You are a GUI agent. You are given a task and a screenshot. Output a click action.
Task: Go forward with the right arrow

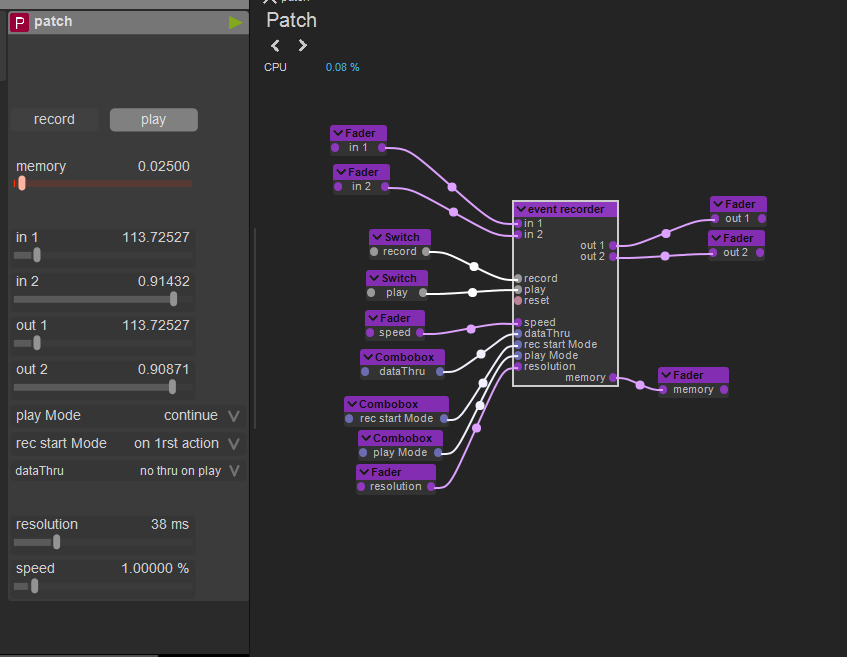click(x=302, y=45)
